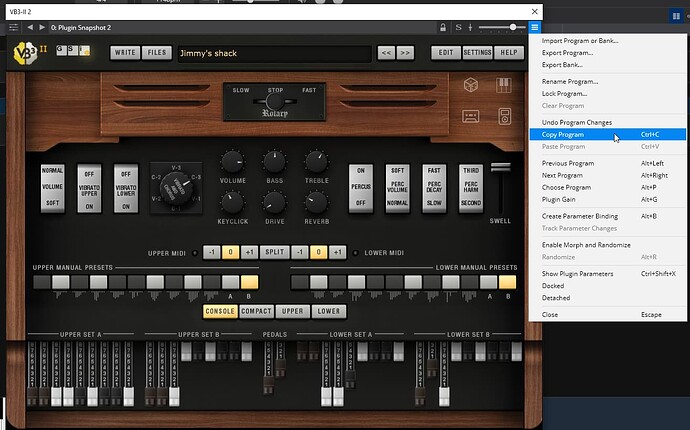Select lower manual preset B key
This screenshot has width=690, height=430.
pyautogui.click(x=507, y=282)
